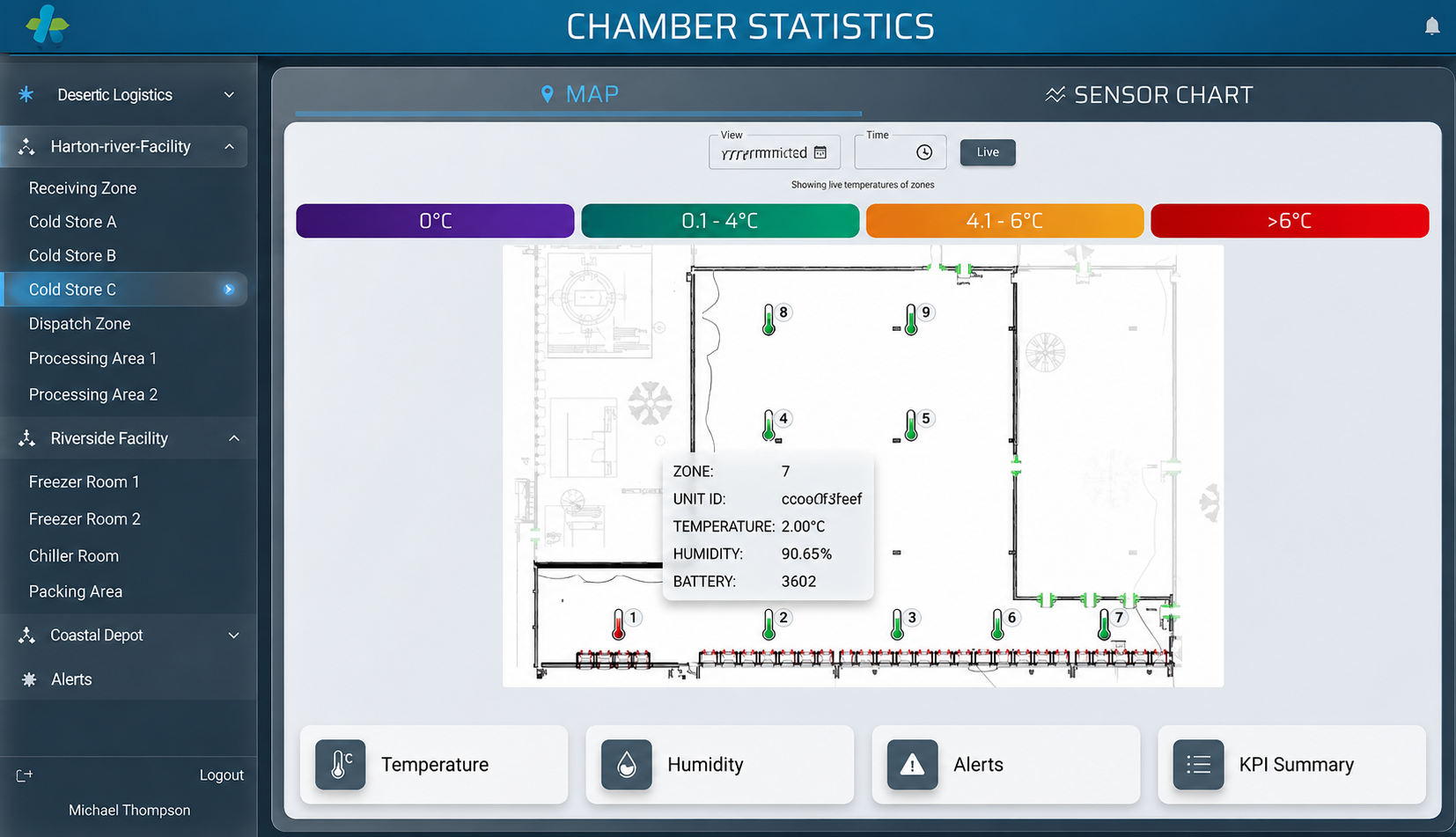Screen dimensions: 1456x837
Task: Click the HUMIDITY 90.65% value in tooltip
Action: coord(806,554)
